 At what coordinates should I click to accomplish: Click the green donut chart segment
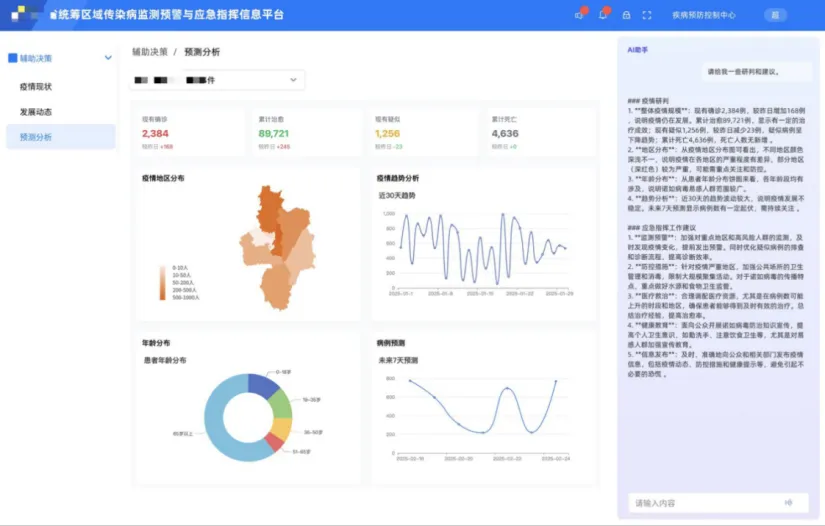[x=280, y=405]
